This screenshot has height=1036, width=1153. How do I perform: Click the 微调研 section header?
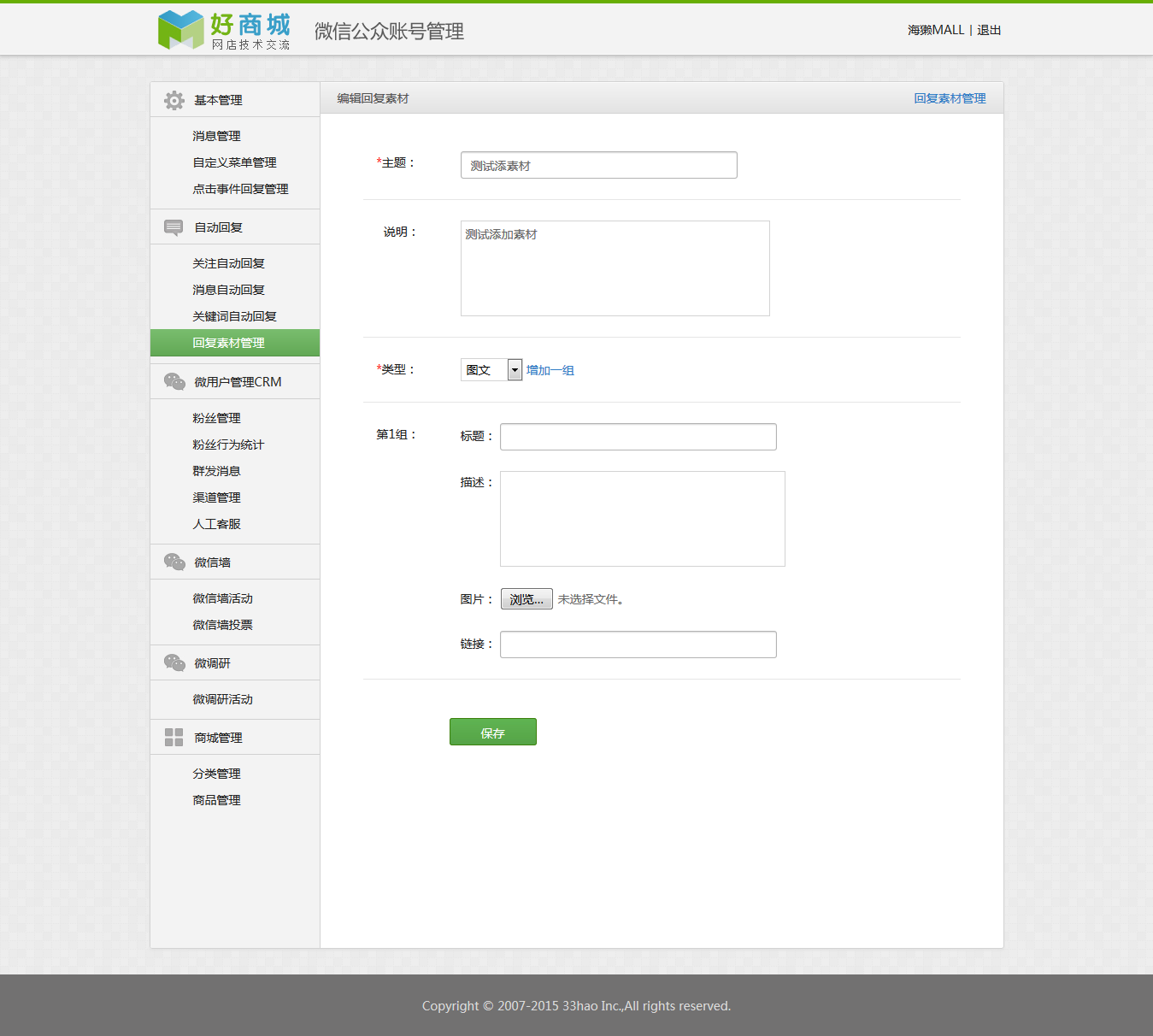pos(235,662)
